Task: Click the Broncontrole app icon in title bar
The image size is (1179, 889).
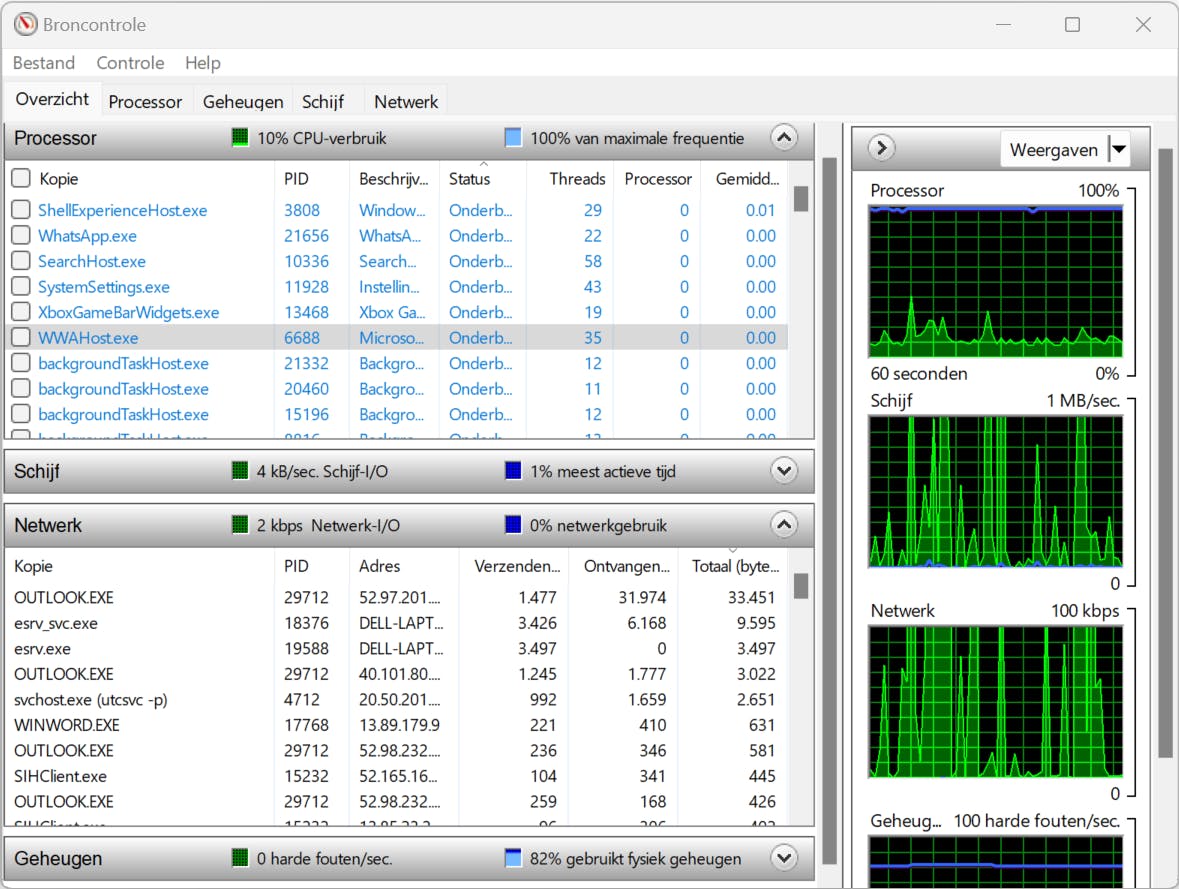Action: 25,24
